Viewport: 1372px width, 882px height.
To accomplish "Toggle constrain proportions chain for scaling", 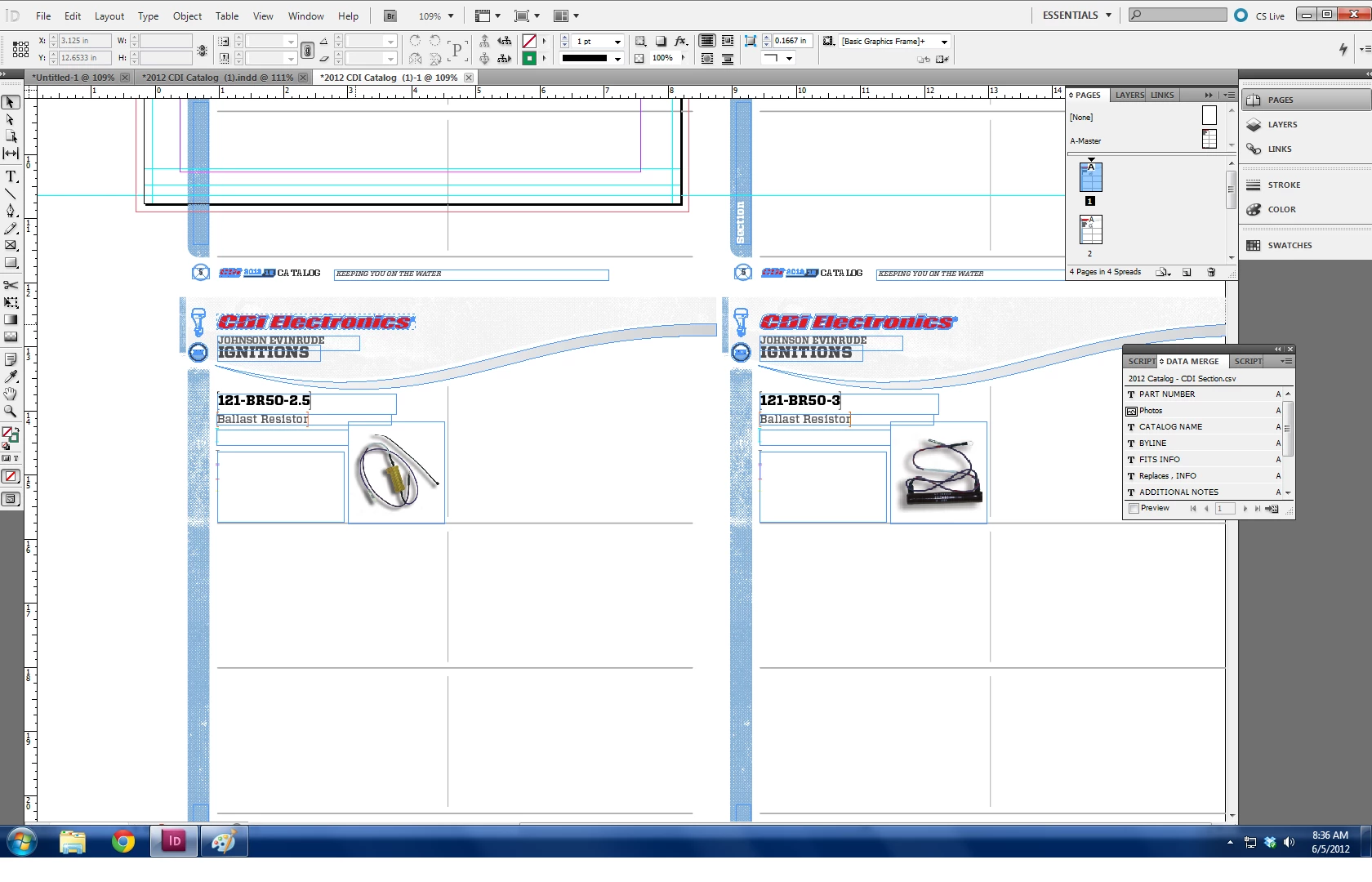I will [x=307, y=50].
